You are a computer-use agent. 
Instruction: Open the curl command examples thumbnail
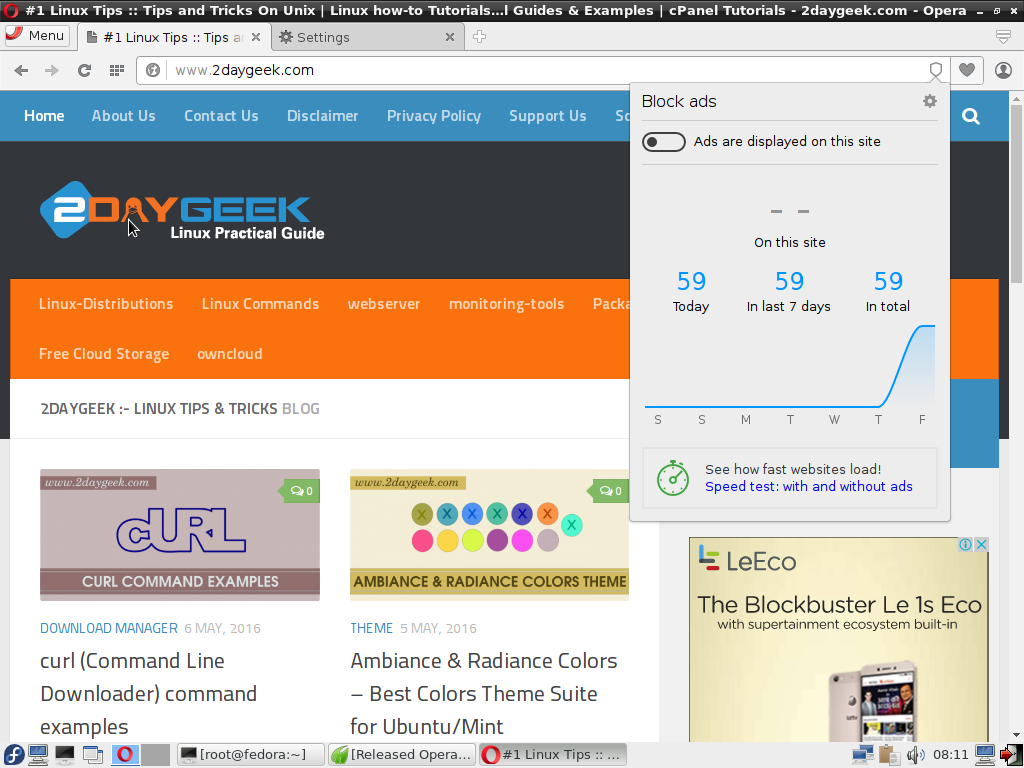click(x=180, y=535)
